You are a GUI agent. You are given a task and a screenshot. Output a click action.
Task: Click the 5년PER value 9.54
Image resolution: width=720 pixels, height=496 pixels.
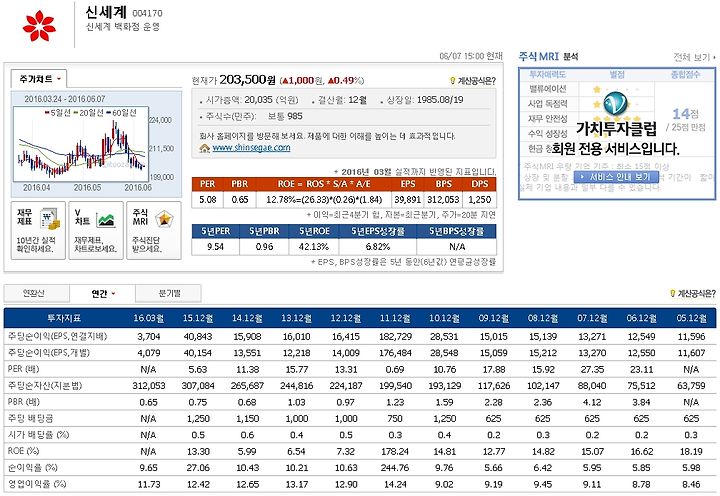pyautogui.click(x=215, y=247)
